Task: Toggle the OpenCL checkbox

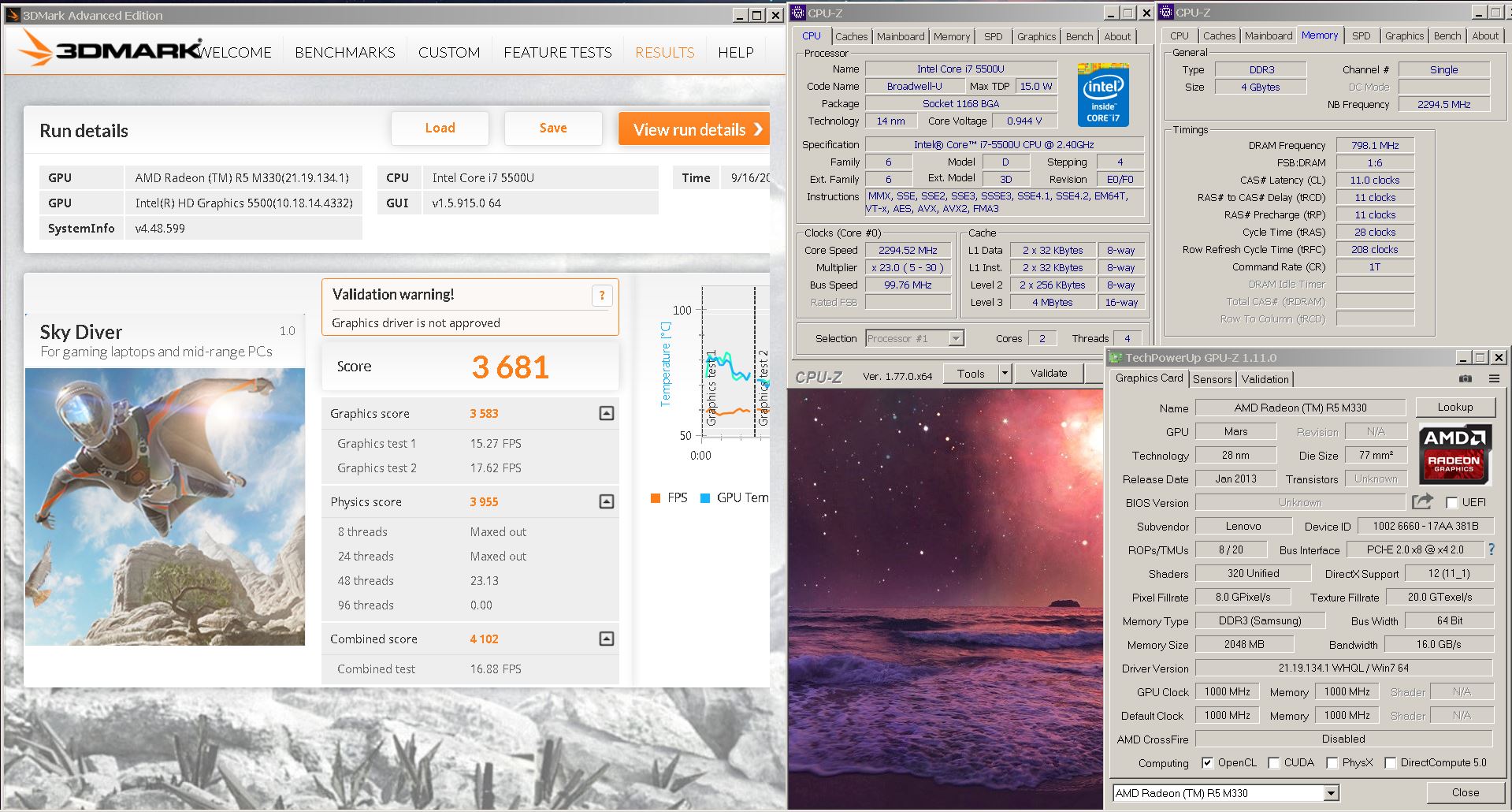Action: 1207,762
